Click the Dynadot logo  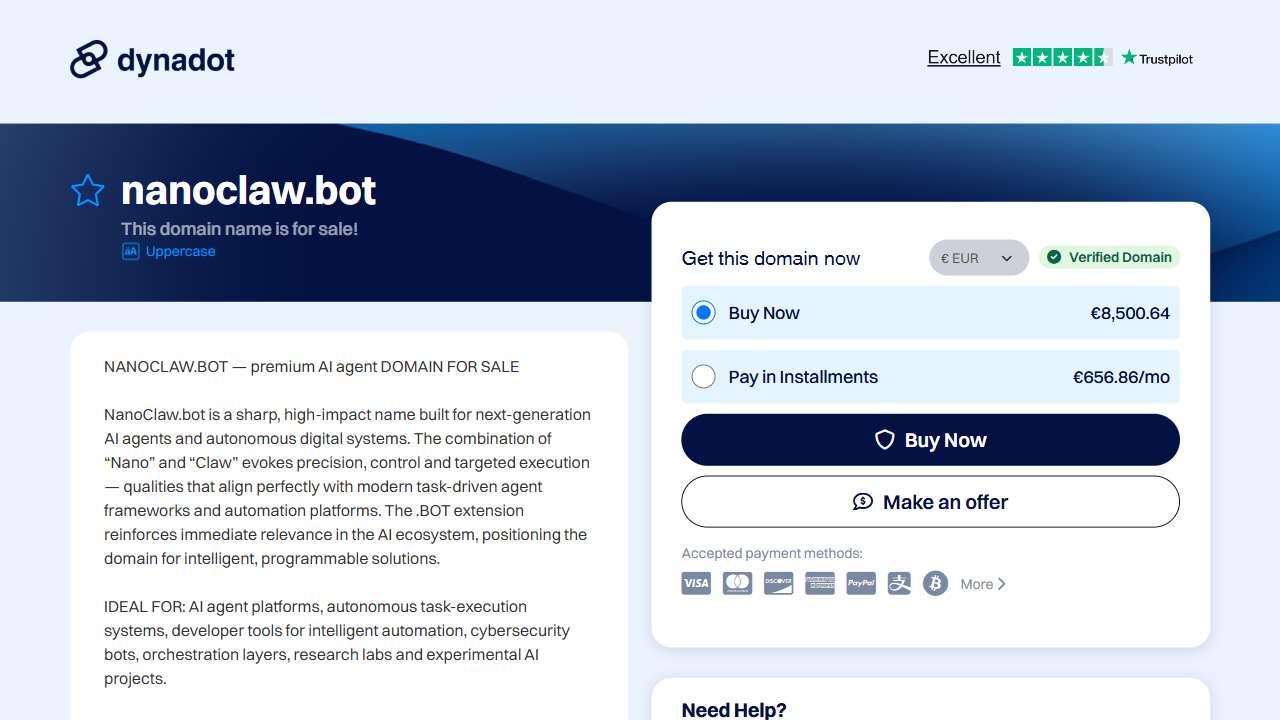pyautogui.click(x=152, y=60)
